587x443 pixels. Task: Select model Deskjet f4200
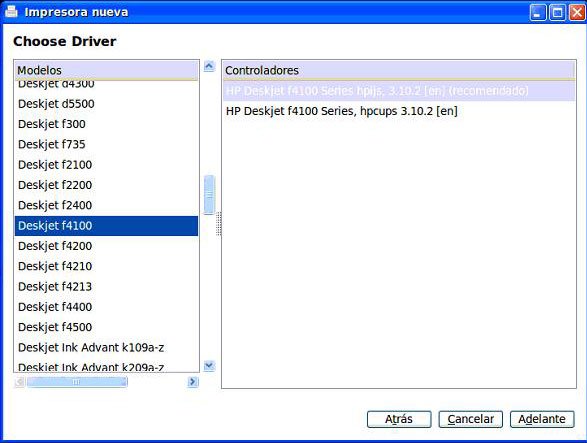pyautogui.click(x=106, y=246)
